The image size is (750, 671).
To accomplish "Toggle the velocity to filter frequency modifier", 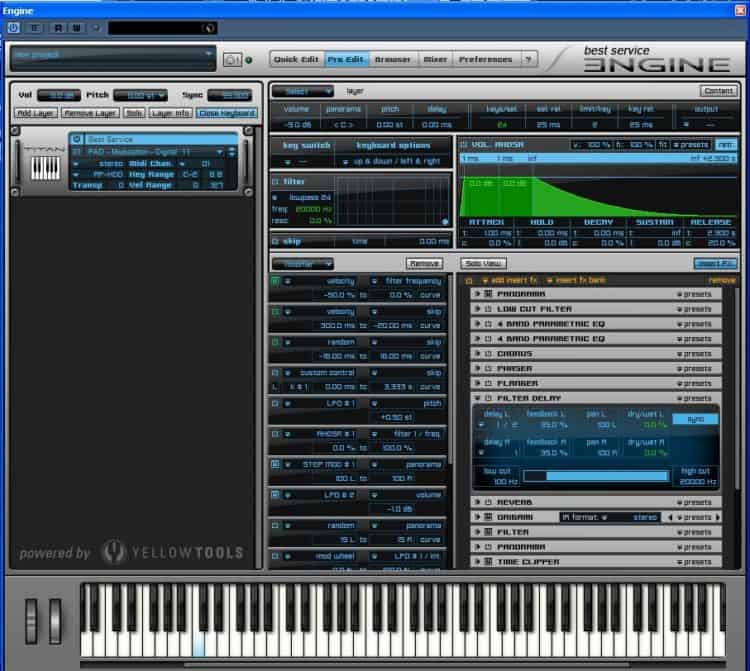I will point(276,281).
